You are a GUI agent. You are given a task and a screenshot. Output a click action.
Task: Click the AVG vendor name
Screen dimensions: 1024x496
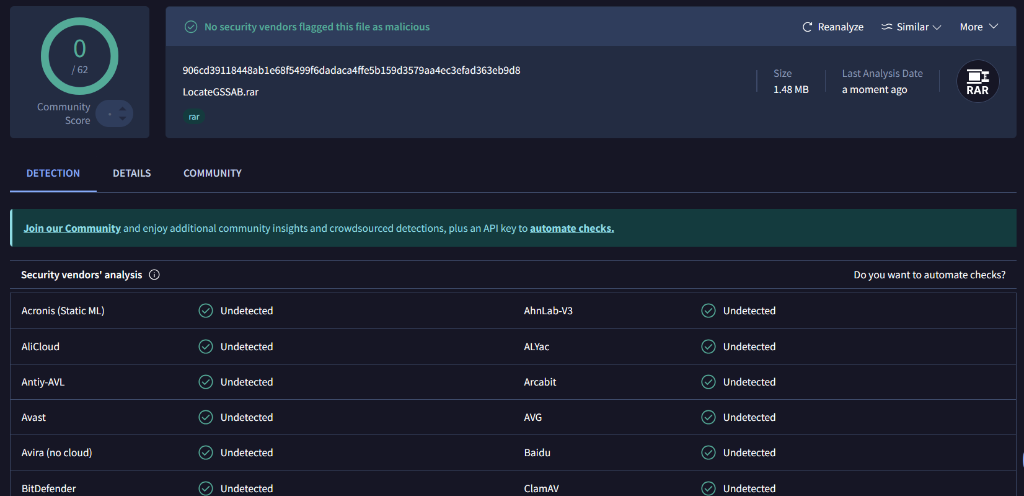pos(533,417)
